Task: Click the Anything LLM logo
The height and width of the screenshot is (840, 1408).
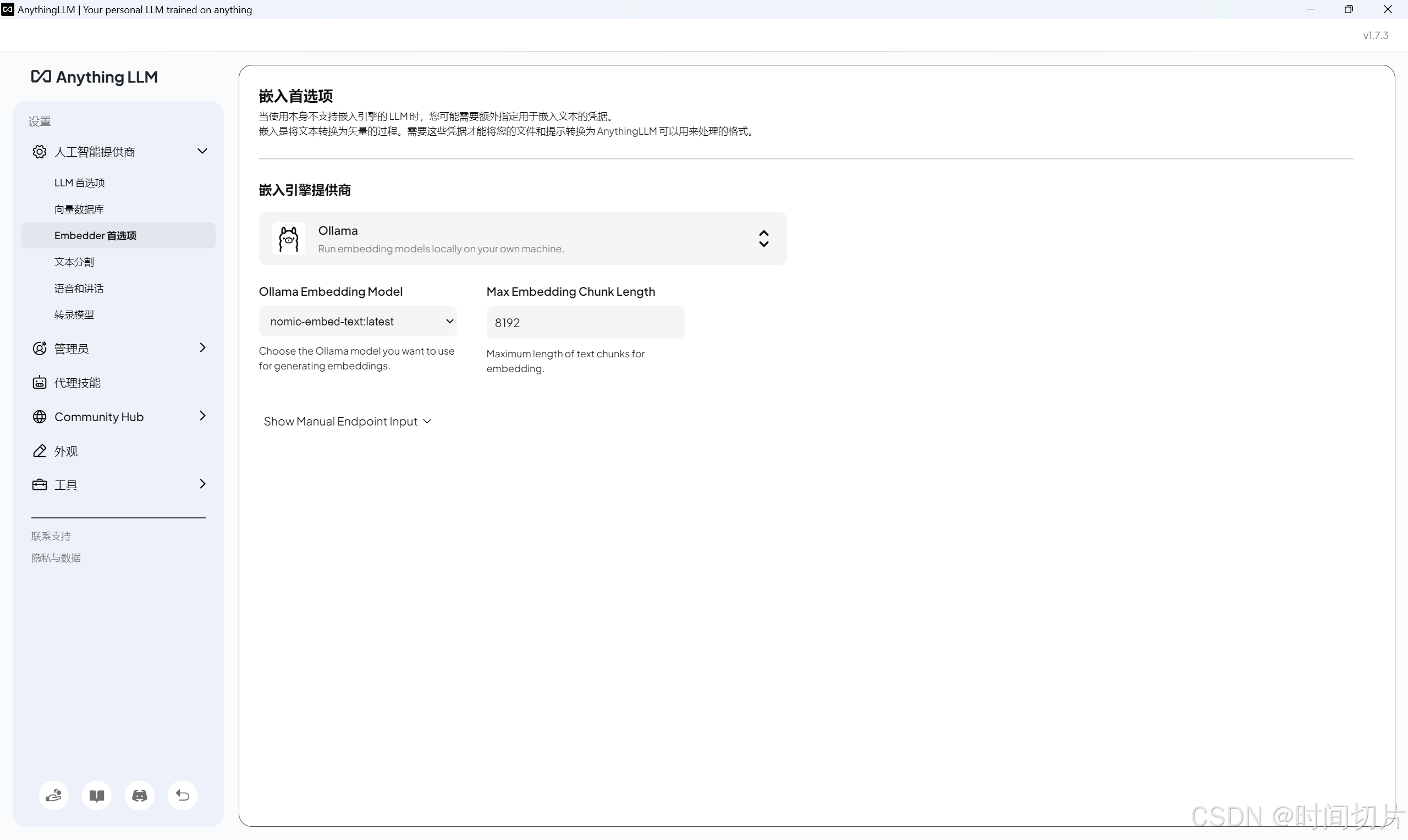Action: pyautogui.click(x=95, y=77)
